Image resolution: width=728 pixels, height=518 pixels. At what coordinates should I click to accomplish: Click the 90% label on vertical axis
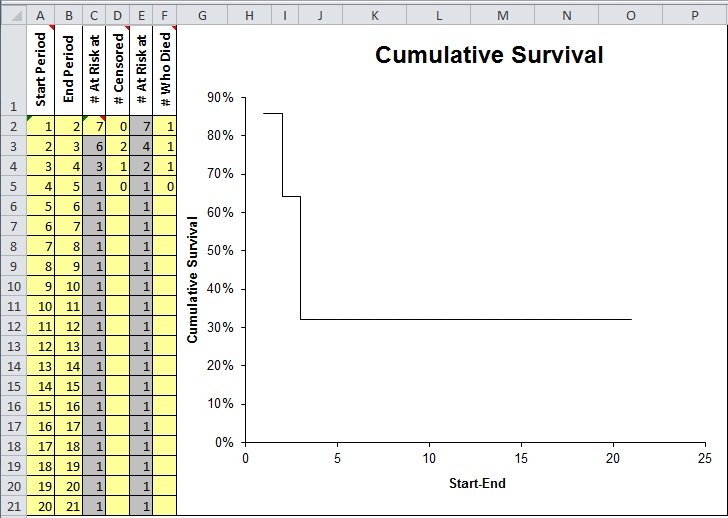pos(220,98)
